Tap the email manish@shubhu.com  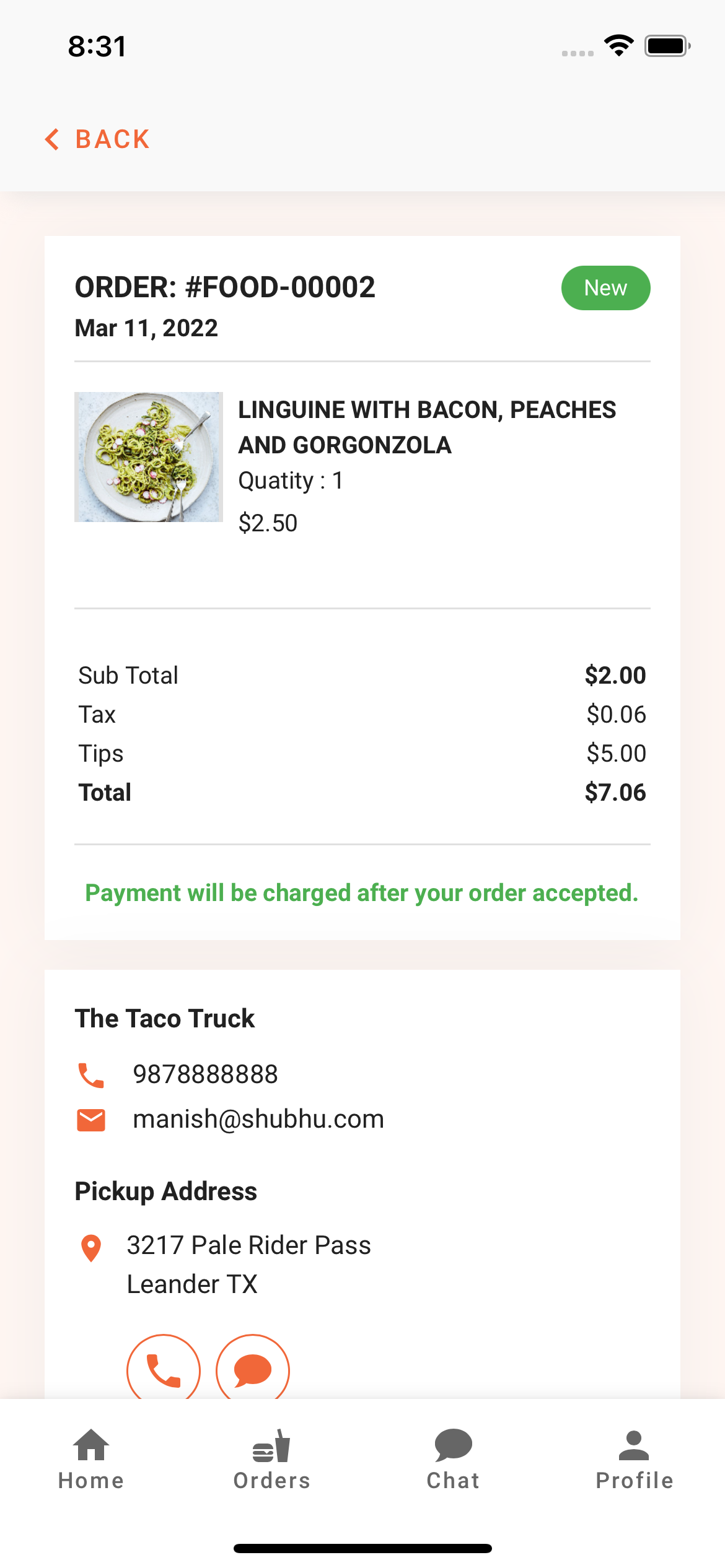click(258, 1119)
